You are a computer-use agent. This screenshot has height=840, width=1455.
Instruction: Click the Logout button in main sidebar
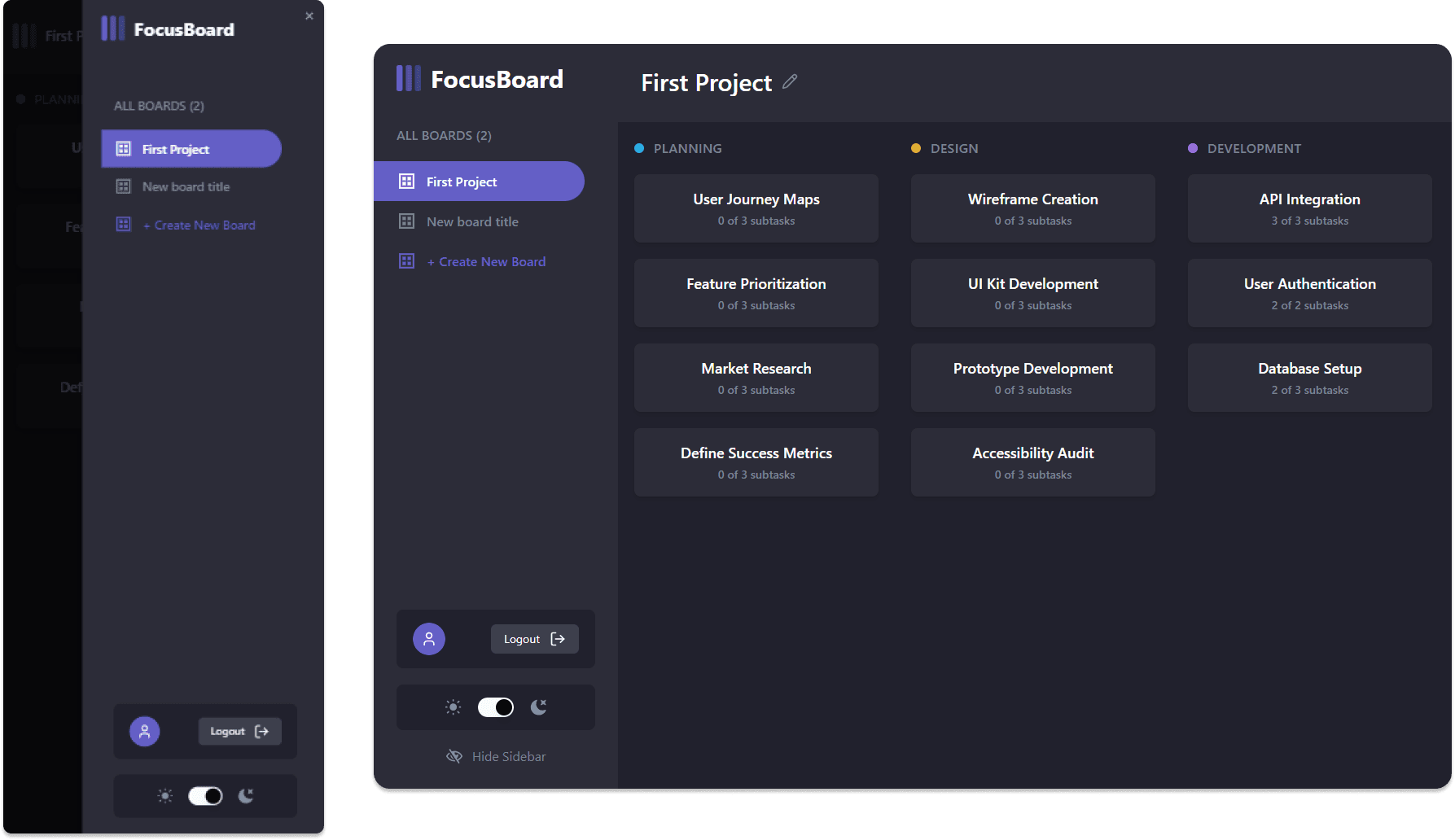tap(535, 639)
